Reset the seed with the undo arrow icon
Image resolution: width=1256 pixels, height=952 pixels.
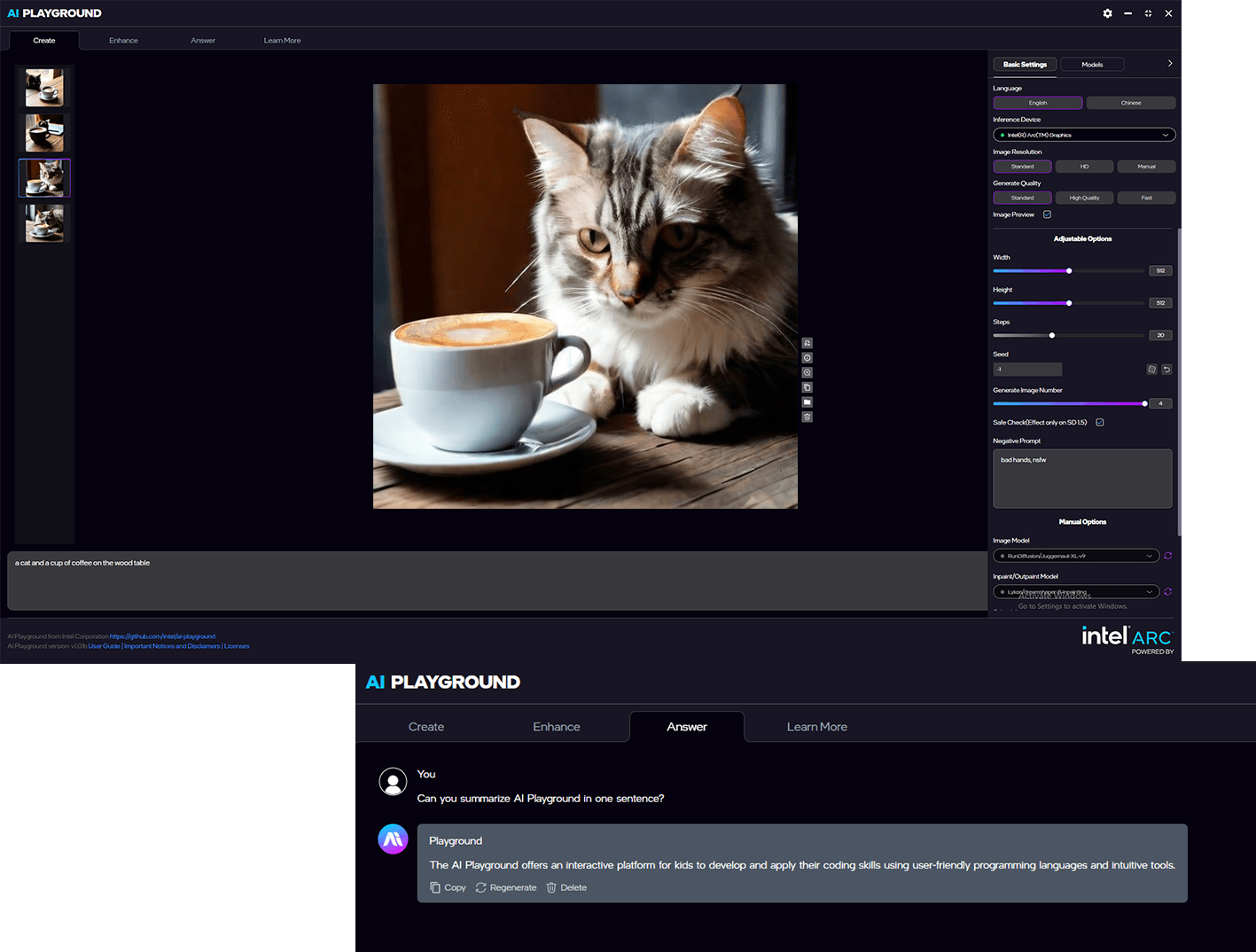tap(1166, 370)
